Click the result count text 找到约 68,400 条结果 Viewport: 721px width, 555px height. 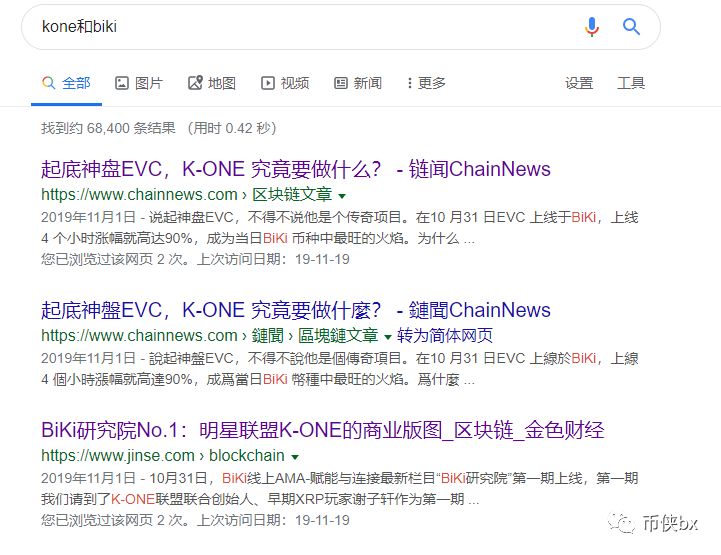point(108,128)
